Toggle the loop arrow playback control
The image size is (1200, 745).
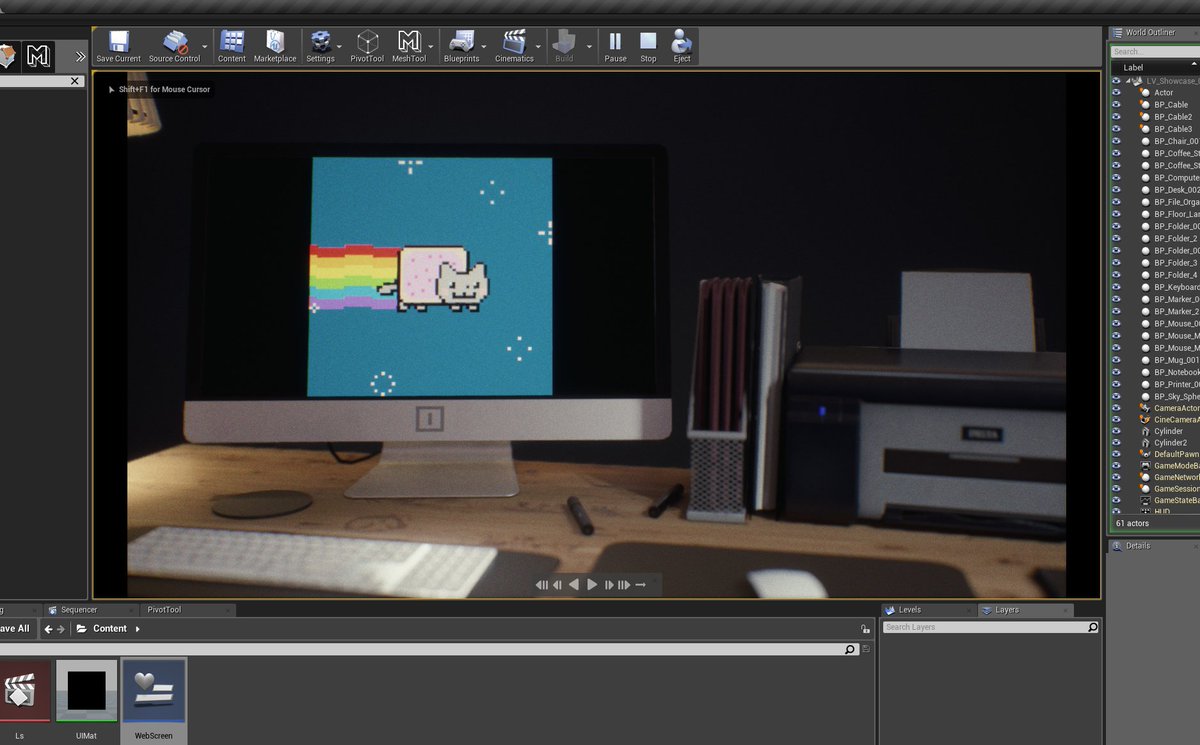[641, 585]
